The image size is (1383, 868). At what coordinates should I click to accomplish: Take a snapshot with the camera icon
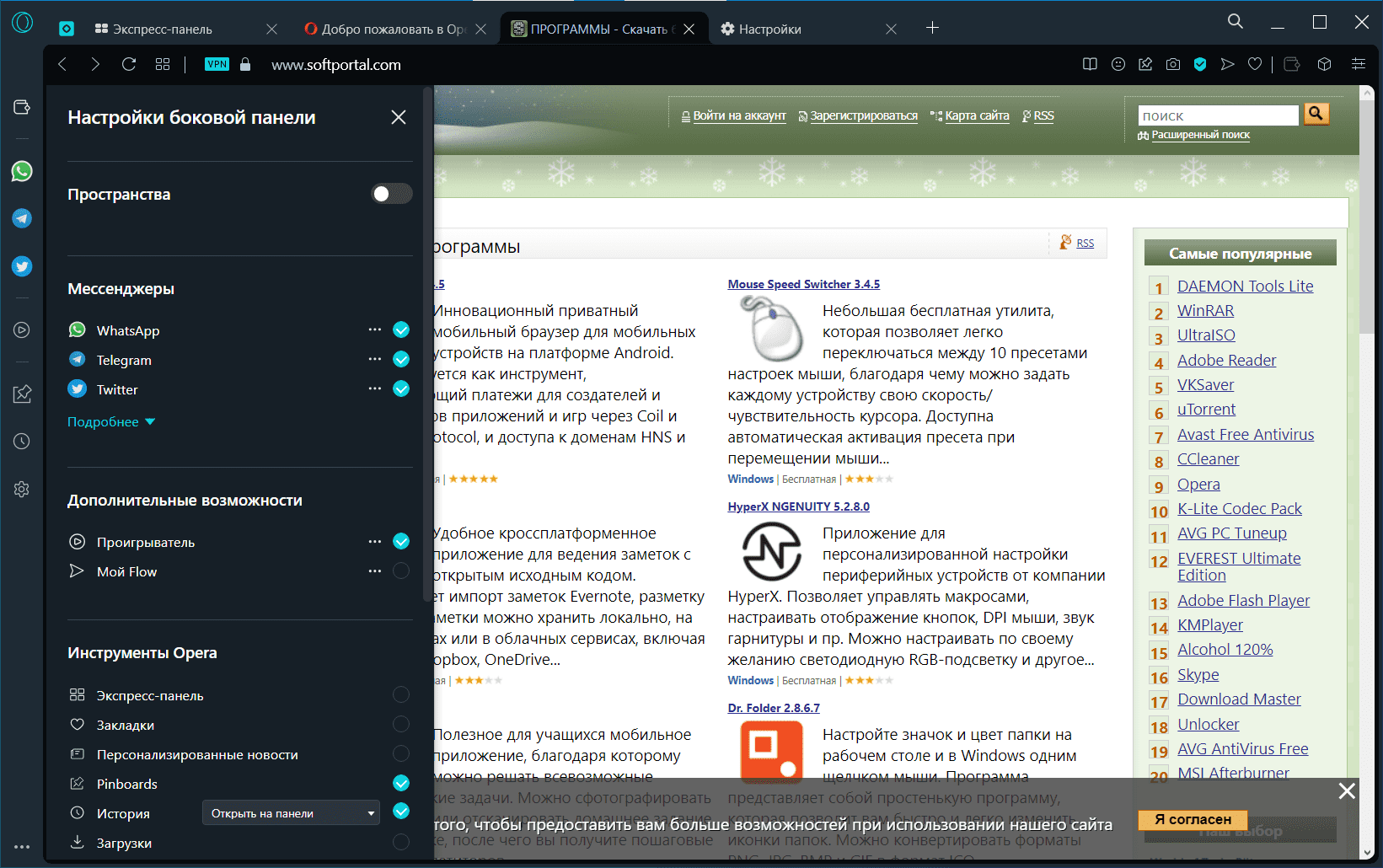click(x=1173, y=64)
